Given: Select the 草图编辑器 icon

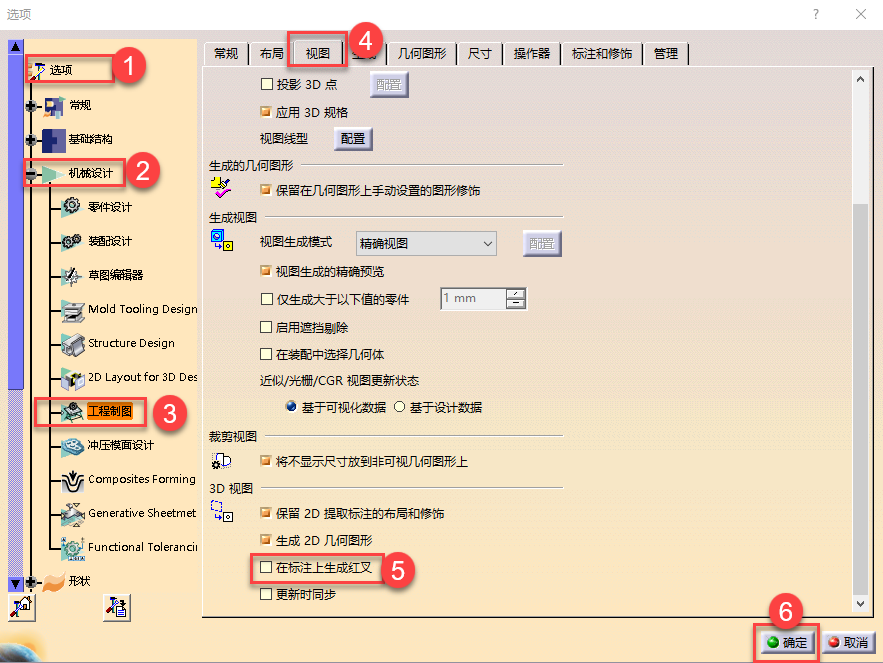Looking at the screenshot, I should click(x=72, y=275).
